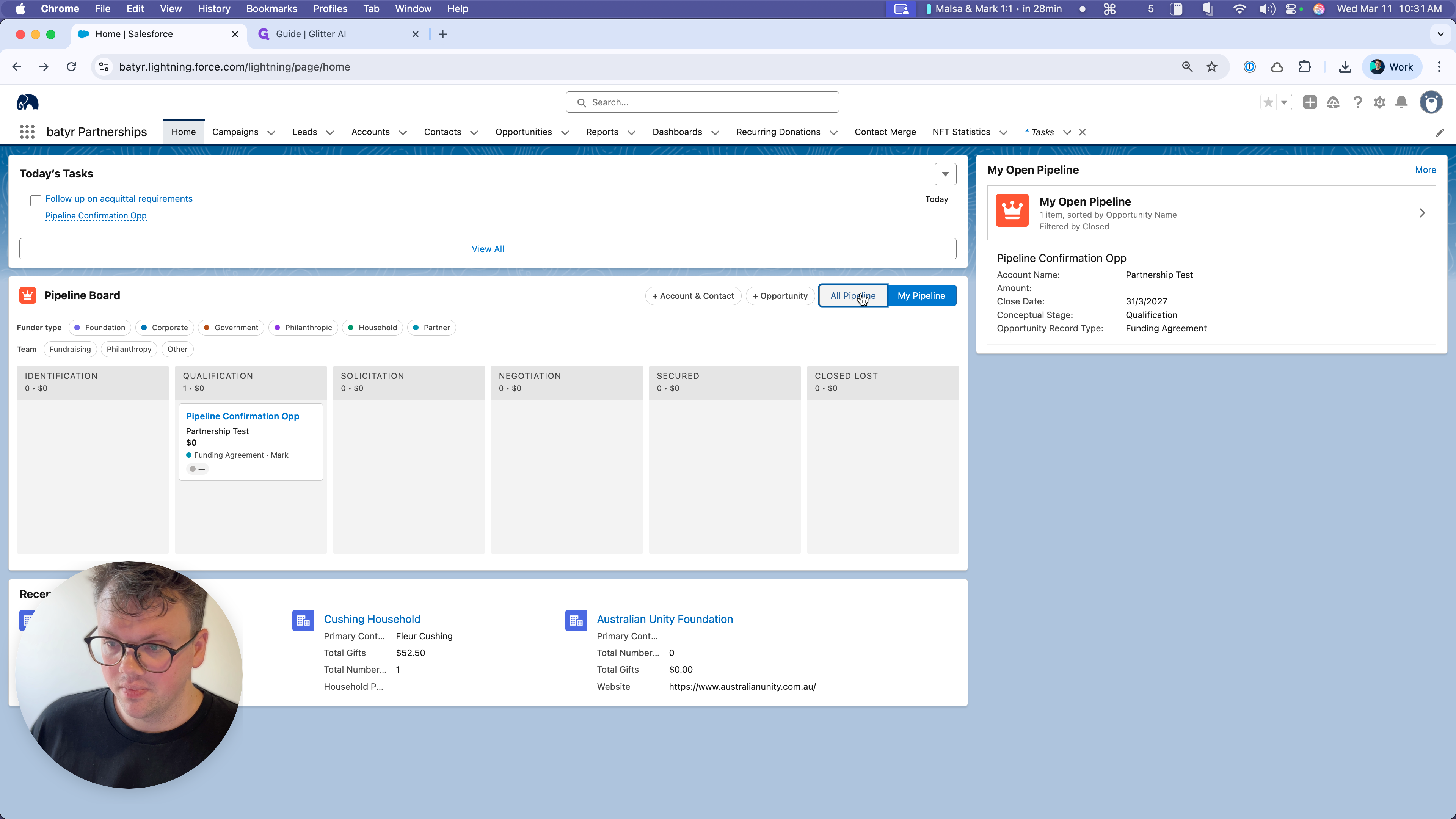Reload the page
1456x819 pixels.
coord(71,67)
